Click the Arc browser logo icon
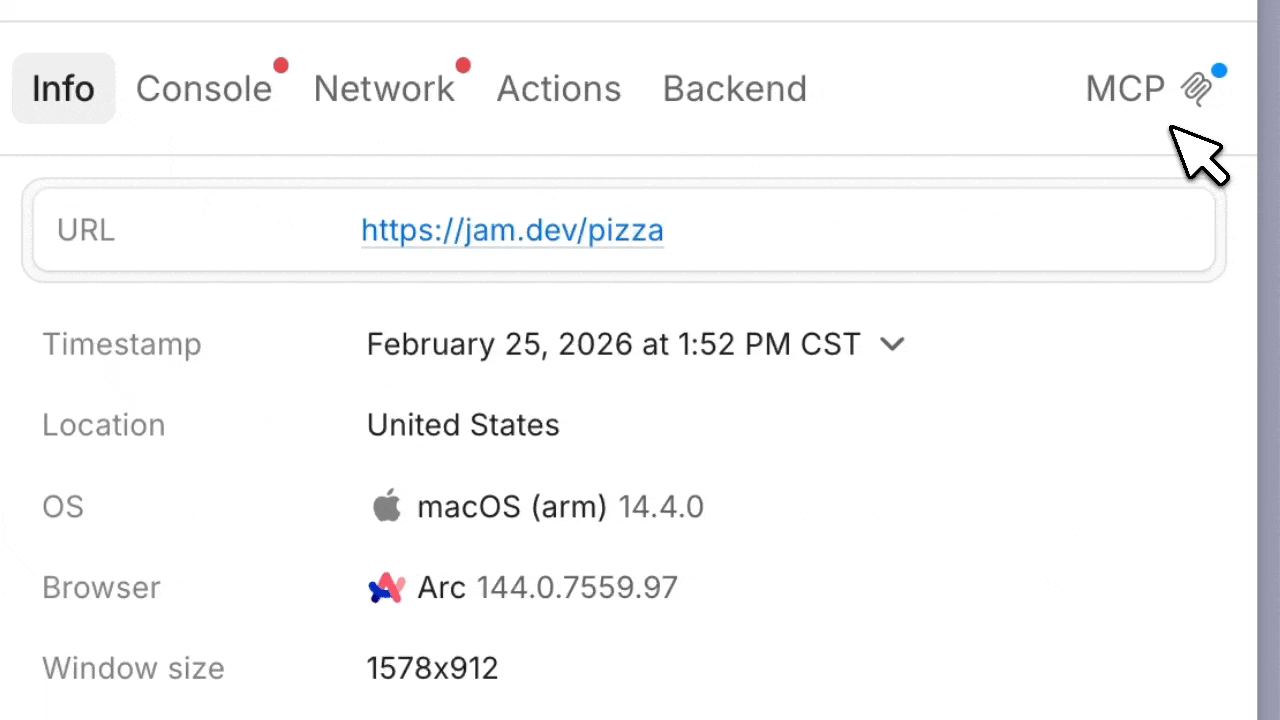This screenshot has height=720, width=1280. point(386,588)
